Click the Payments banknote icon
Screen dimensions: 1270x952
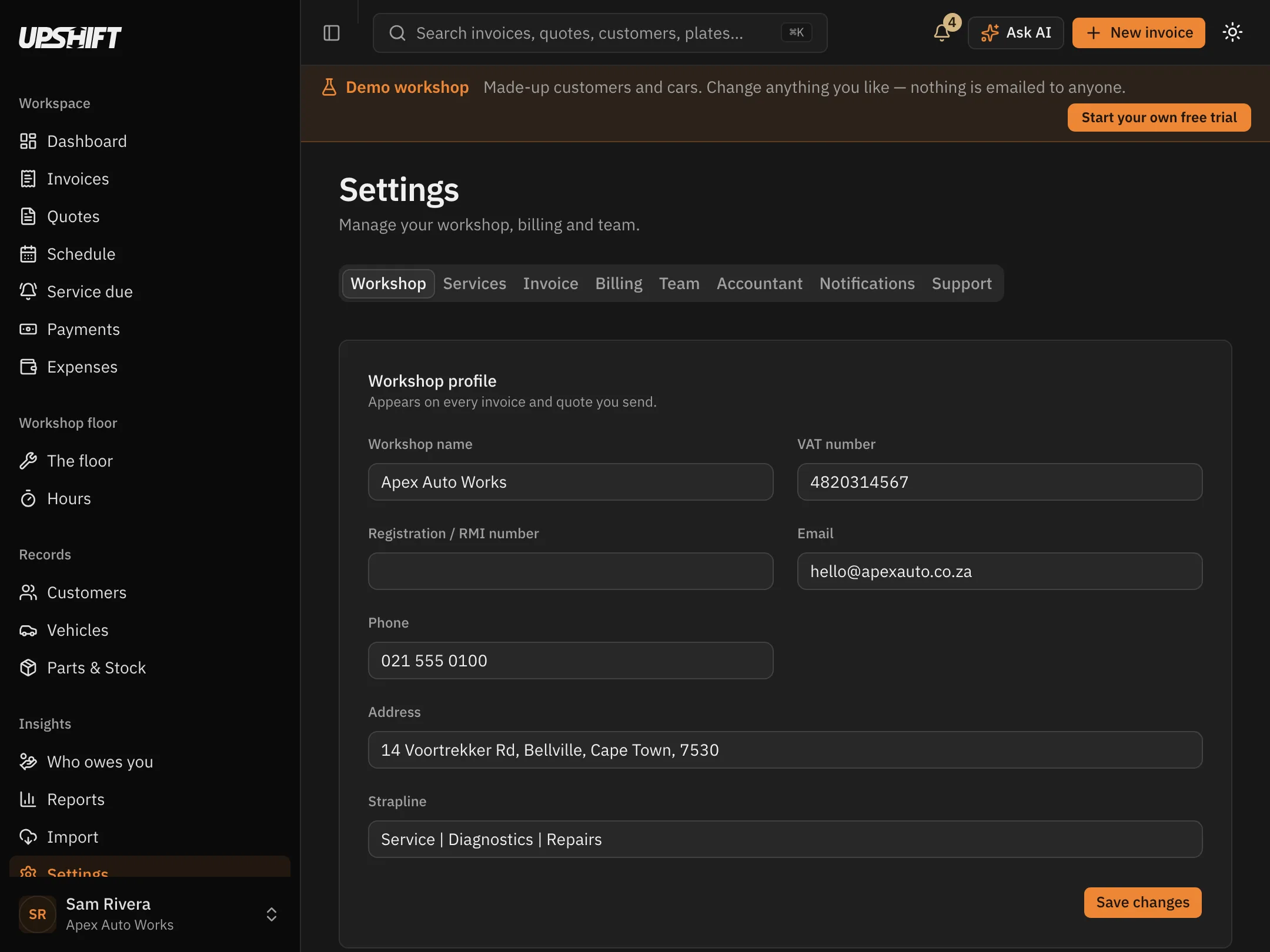[x=28, y=329]
